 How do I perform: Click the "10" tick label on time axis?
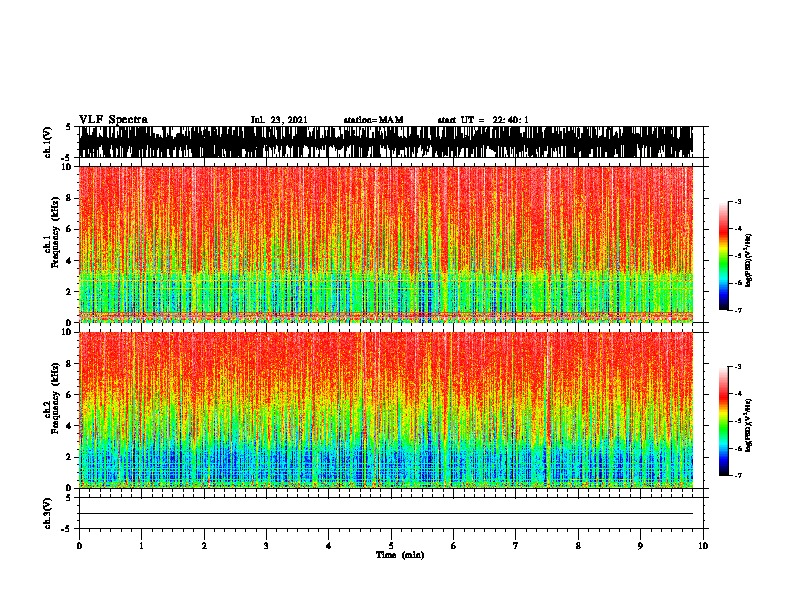[703, 546]
